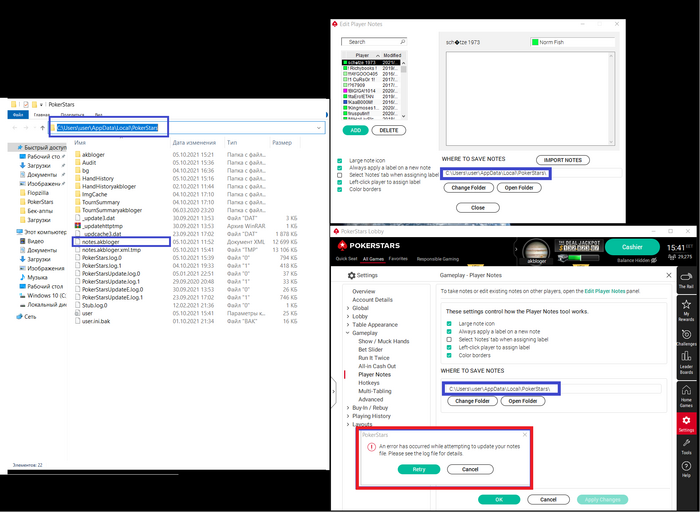The height and width of the screenshot is (512, 700).
Task: Click the Edit Player Notes link
Action: [605, 291]
